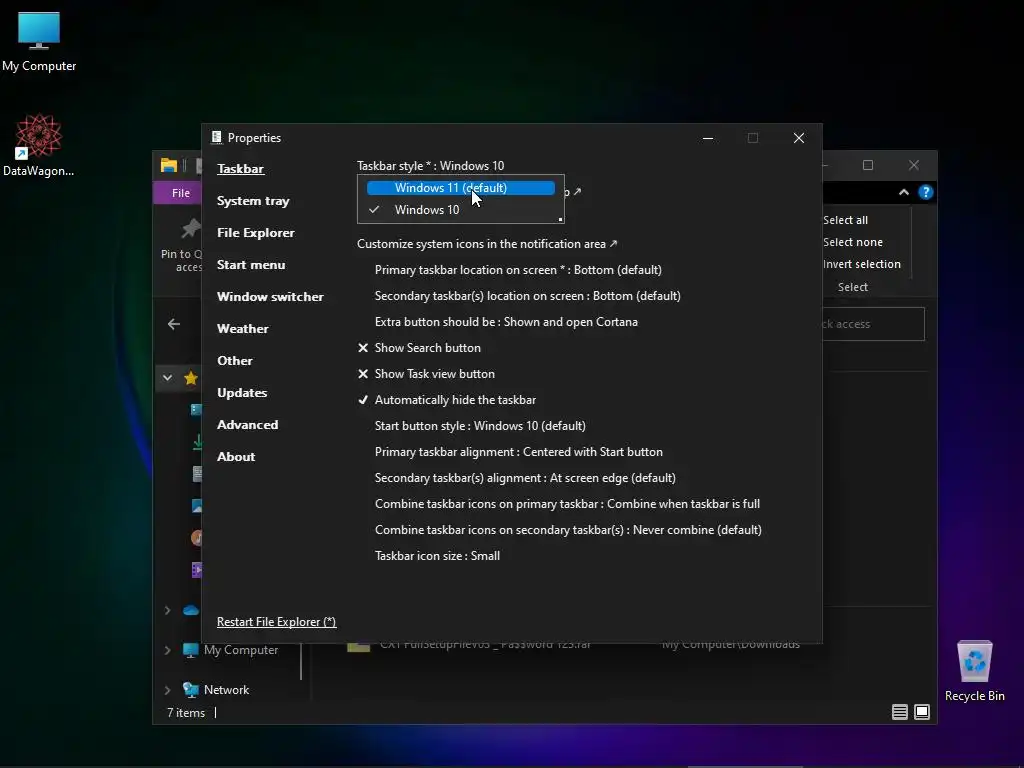Open the Taskbar settings section
The image size is (1024, 768).
pyautogui.click(x=240, y=168)
